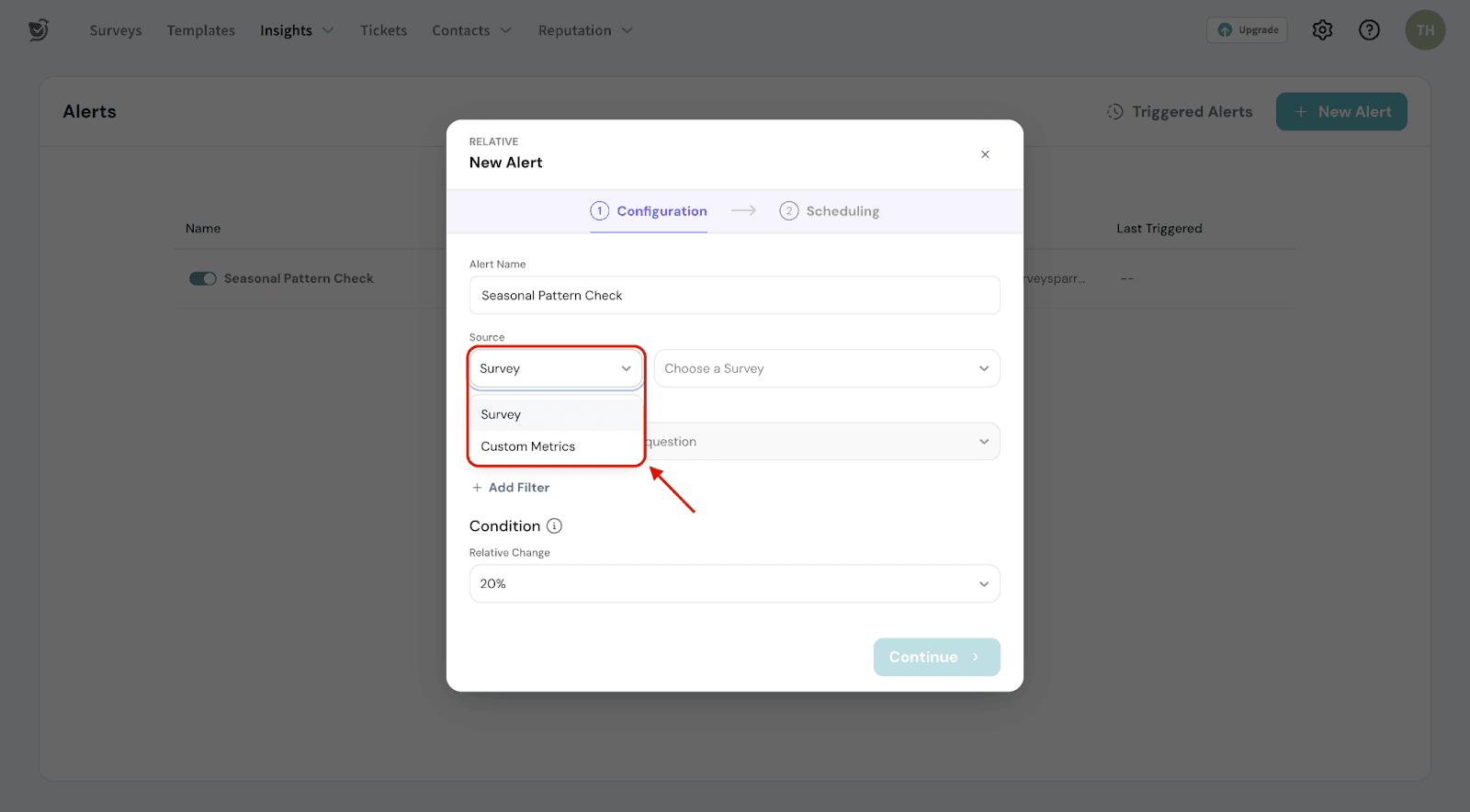Expand the question selector dropdown

(x=822, y=442)
